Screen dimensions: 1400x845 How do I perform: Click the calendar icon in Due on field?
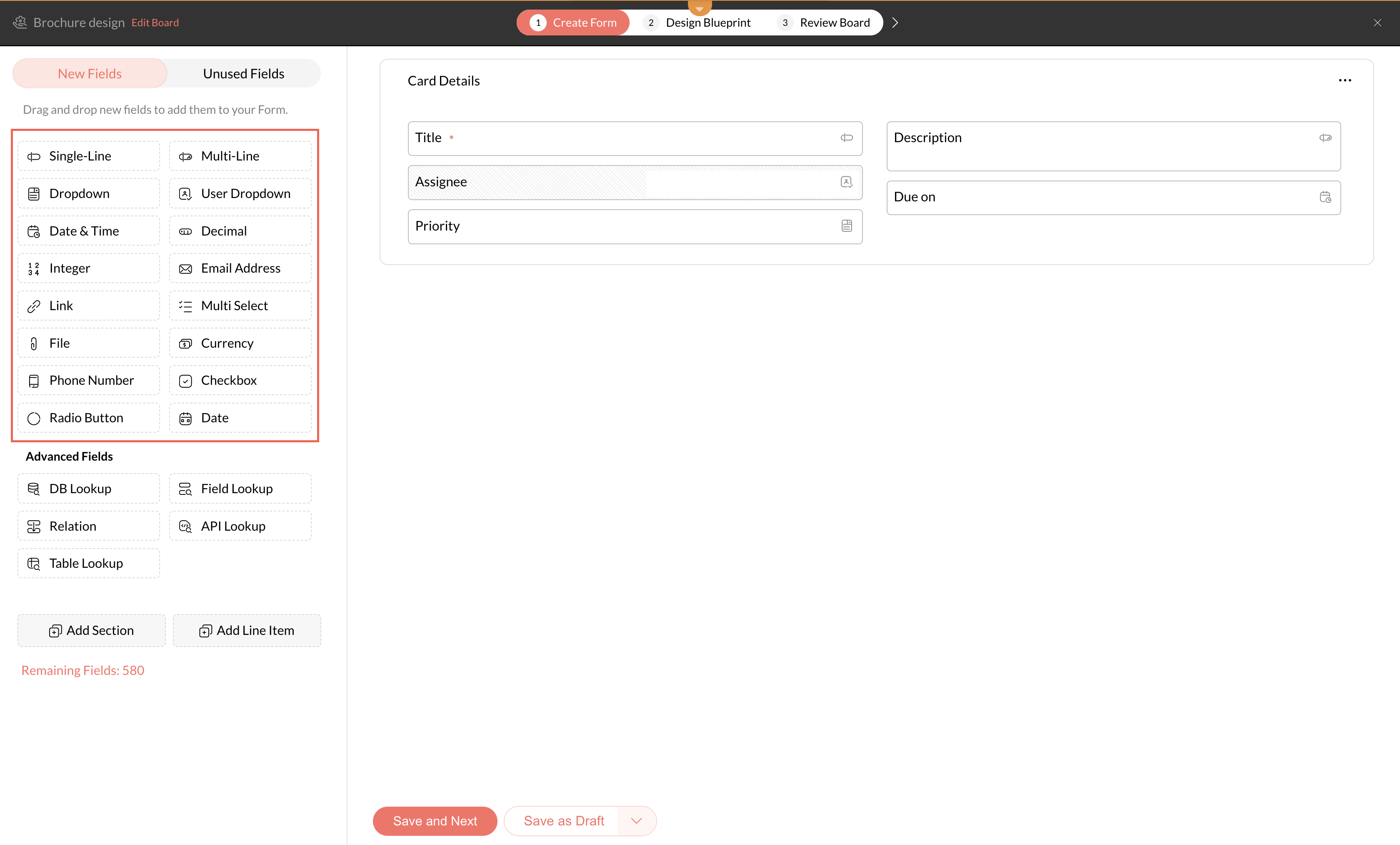coord(1325,197)
